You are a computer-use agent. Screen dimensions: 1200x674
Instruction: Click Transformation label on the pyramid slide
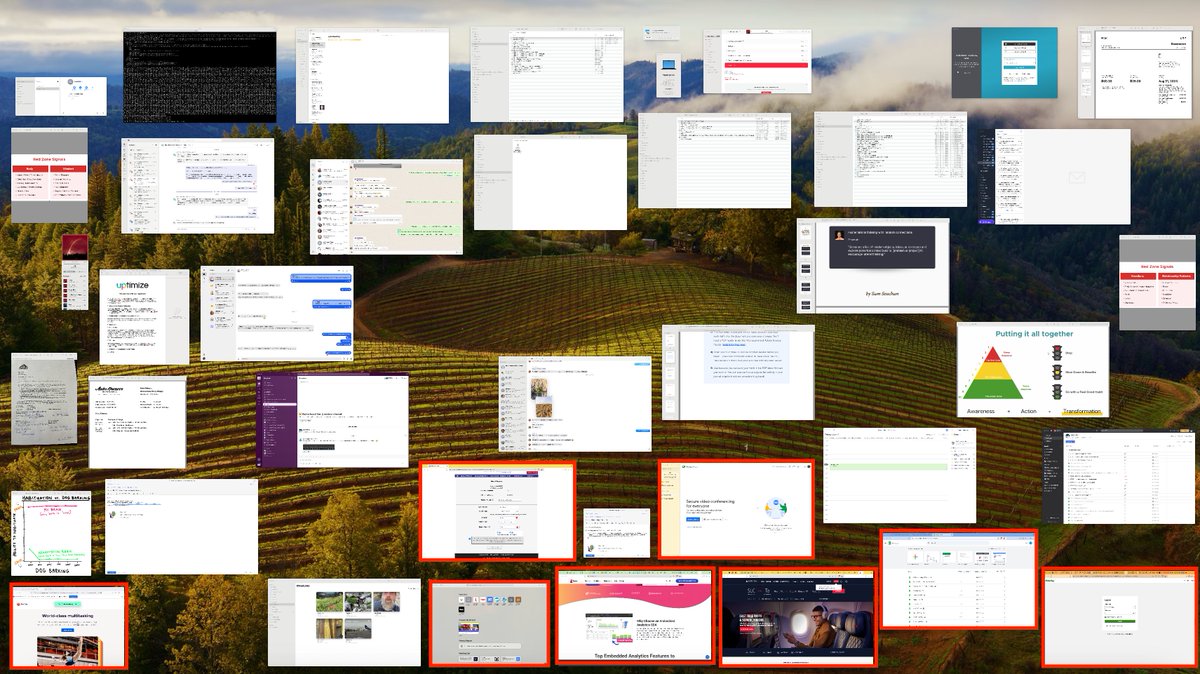pos(1082,411)
